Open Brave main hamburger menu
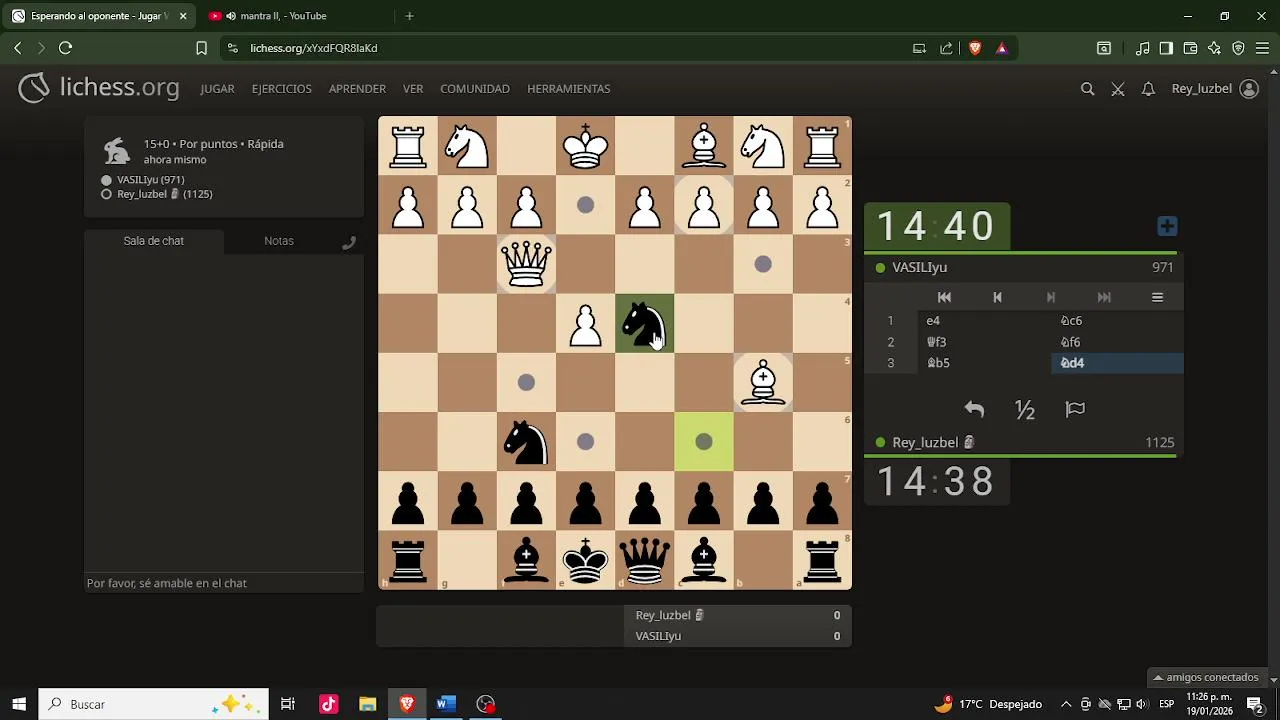Image resolution: width=1280 pixels, height=720 pixels. click(x=1262, y=48)
